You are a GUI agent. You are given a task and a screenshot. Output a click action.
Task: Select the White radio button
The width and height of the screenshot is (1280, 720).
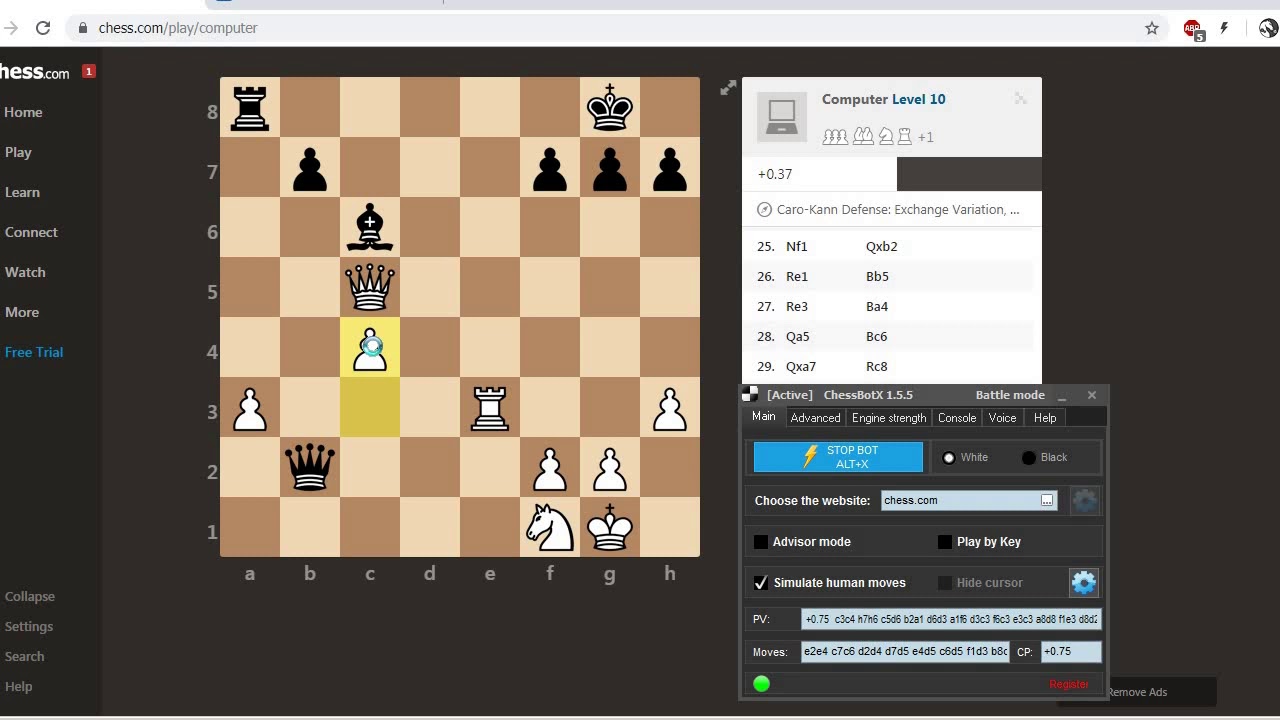click(x=949, y=458)
